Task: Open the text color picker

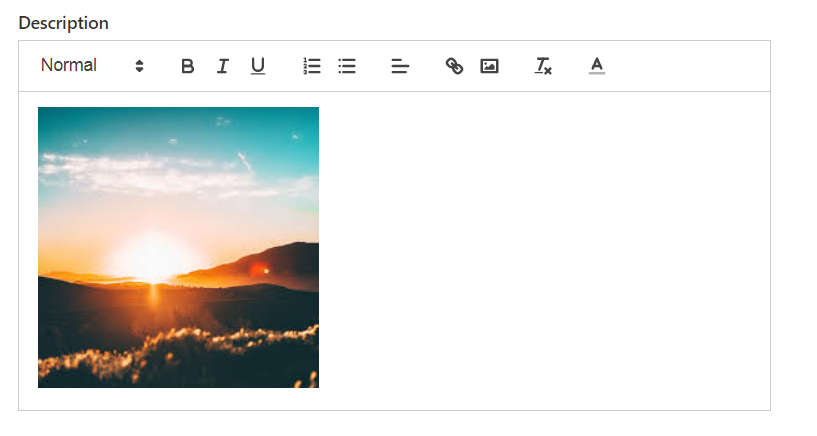Action: point(597,66)
